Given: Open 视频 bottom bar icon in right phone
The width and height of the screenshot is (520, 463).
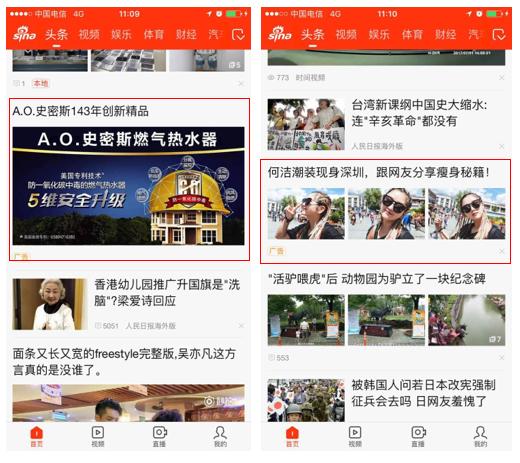Looking at the screenshot, I should pos(355,436).
